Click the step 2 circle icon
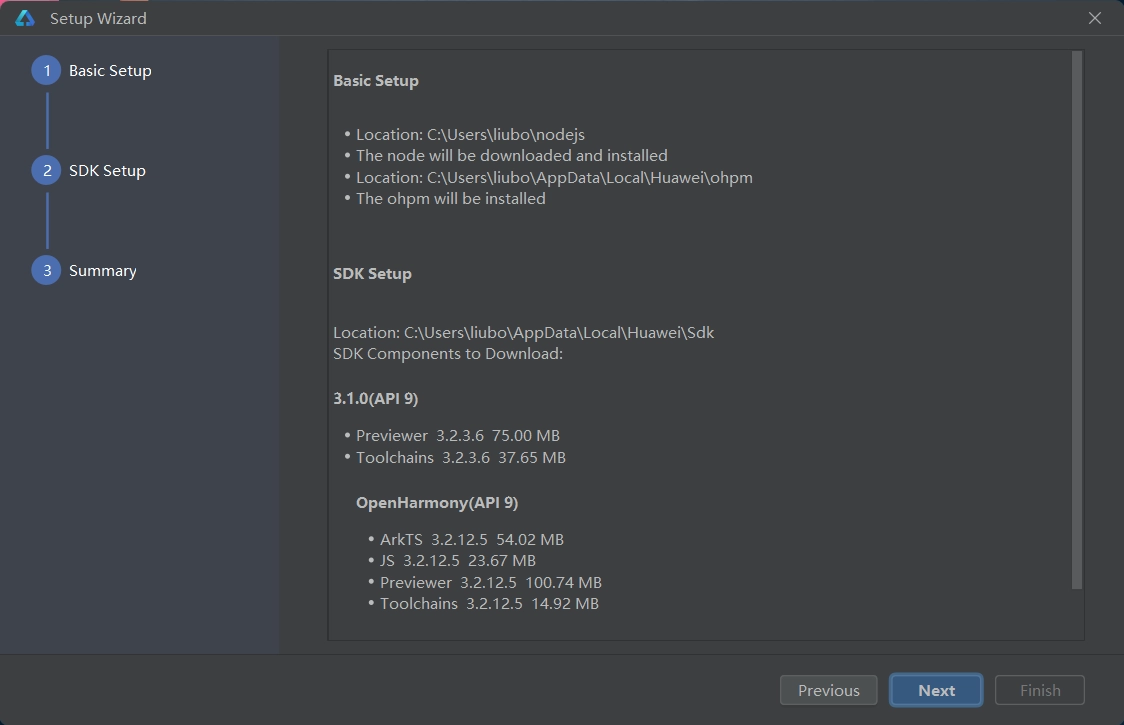1124x725 pixels. click(x=46, y=171)
